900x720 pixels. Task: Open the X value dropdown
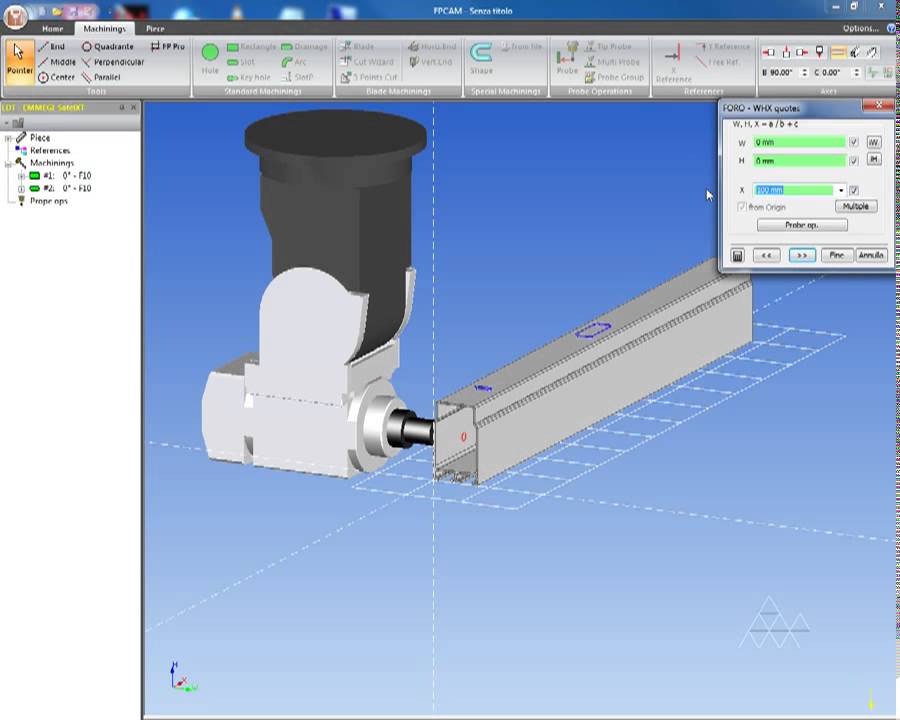tap(841, 190)
